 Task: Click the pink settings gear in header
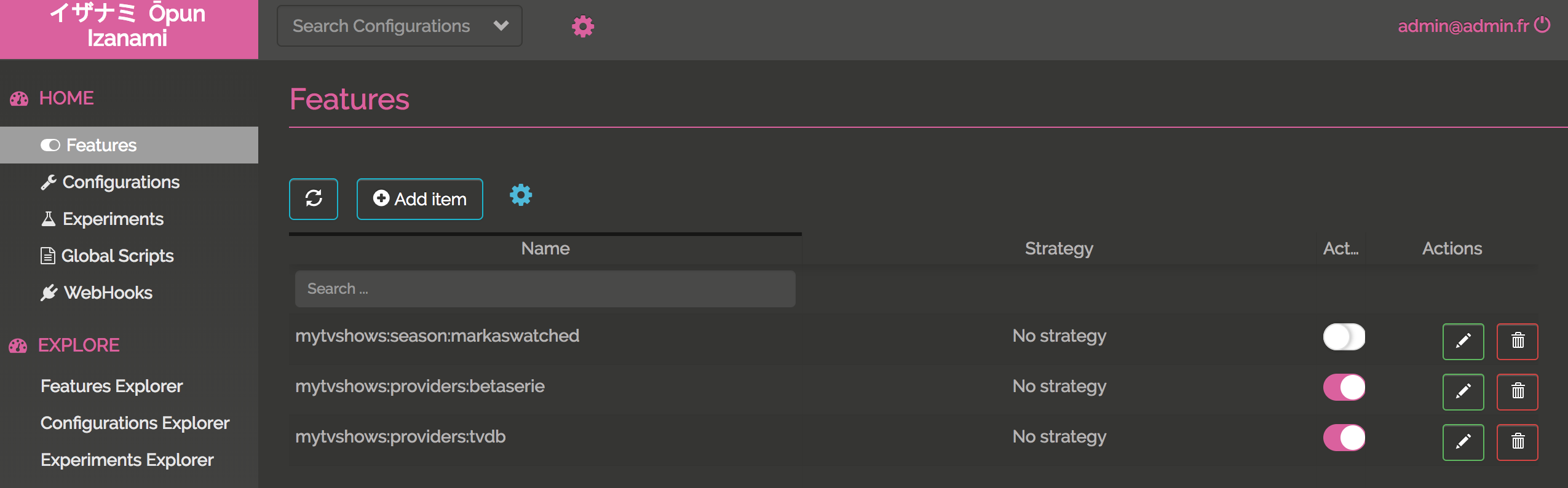tap(582, 26)
